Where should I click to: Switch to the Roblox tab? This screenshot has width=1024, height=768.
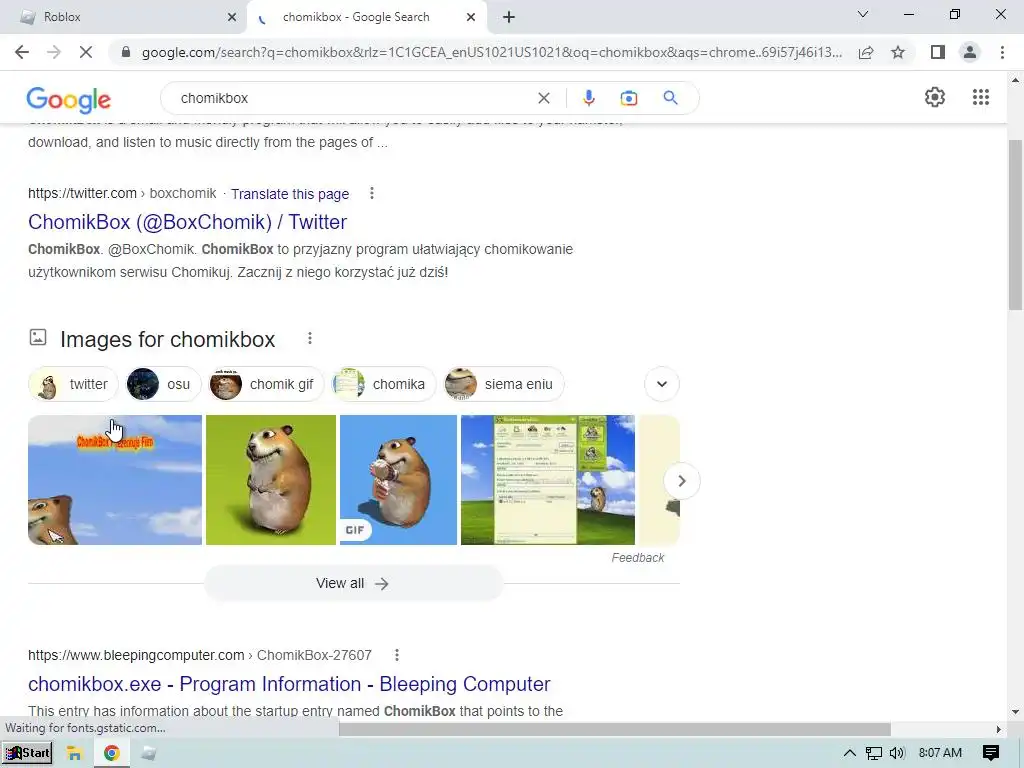coord(123,17)
